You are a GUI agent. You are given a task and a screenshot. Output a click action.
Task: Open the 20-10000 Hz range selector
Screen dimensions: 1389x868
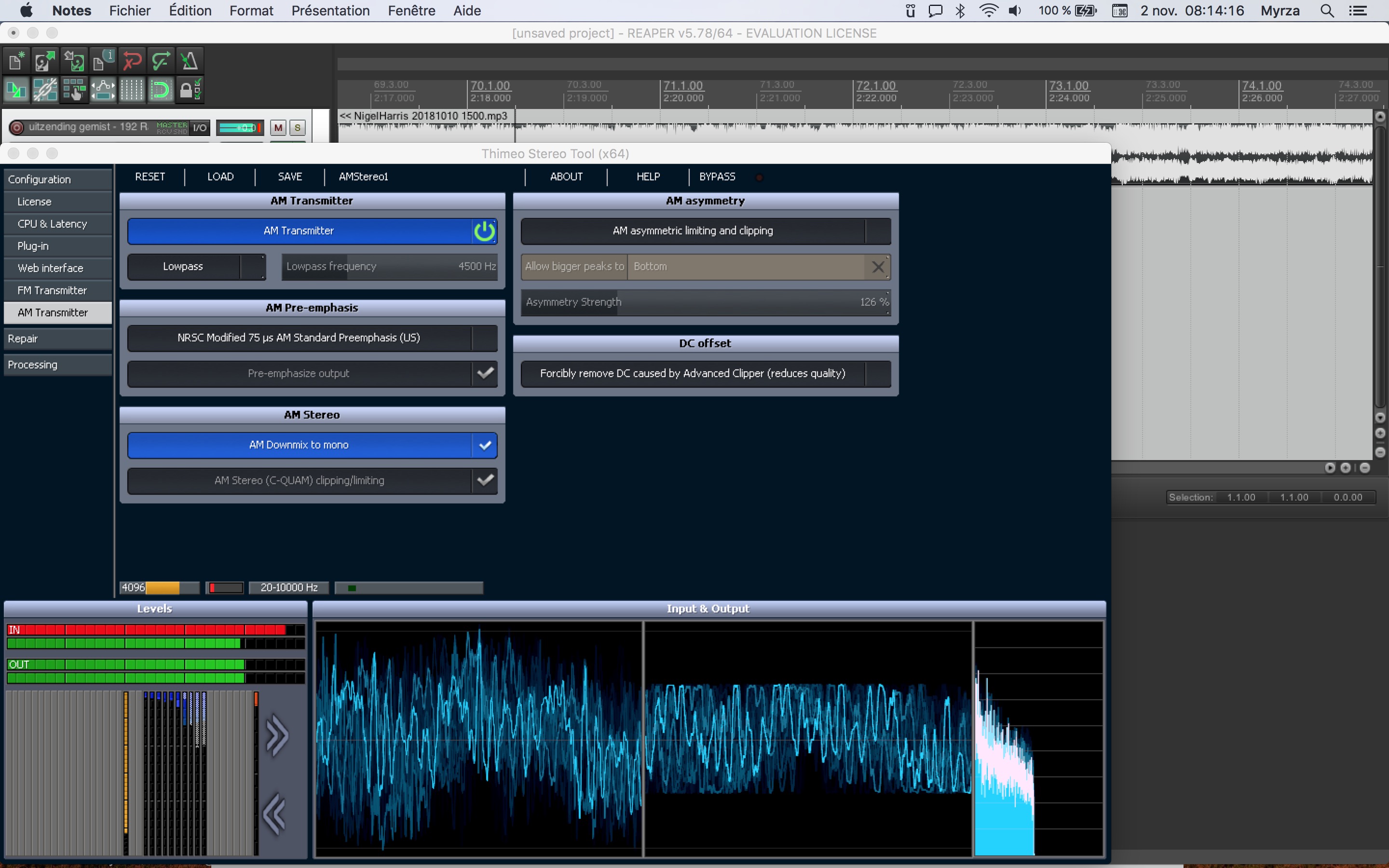tap(289, 587)
